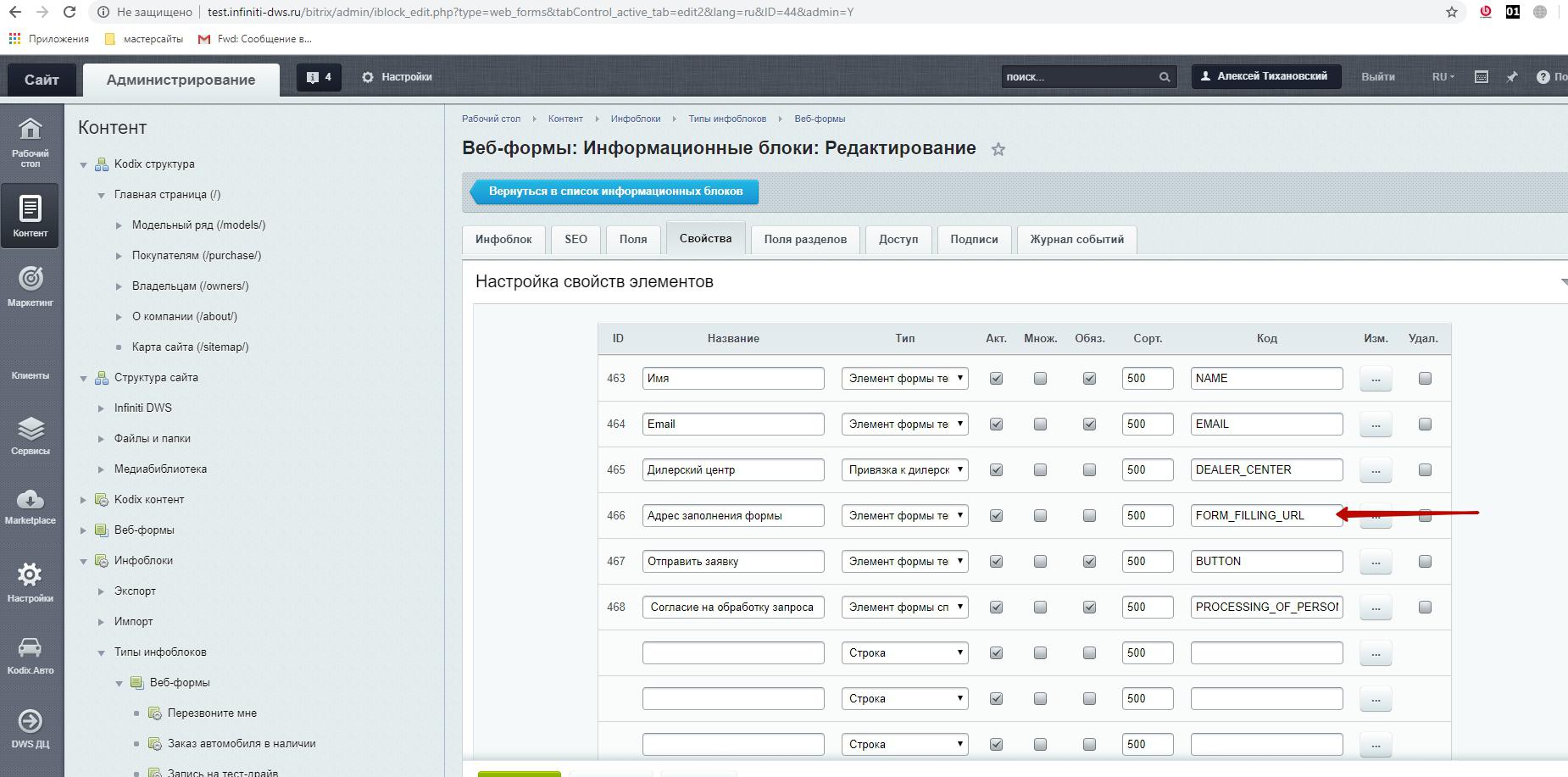This screenshot has height=777, width=1568.
Task: Toggle Акт. checkbox for property Имя
Action: tap(996, 379)
